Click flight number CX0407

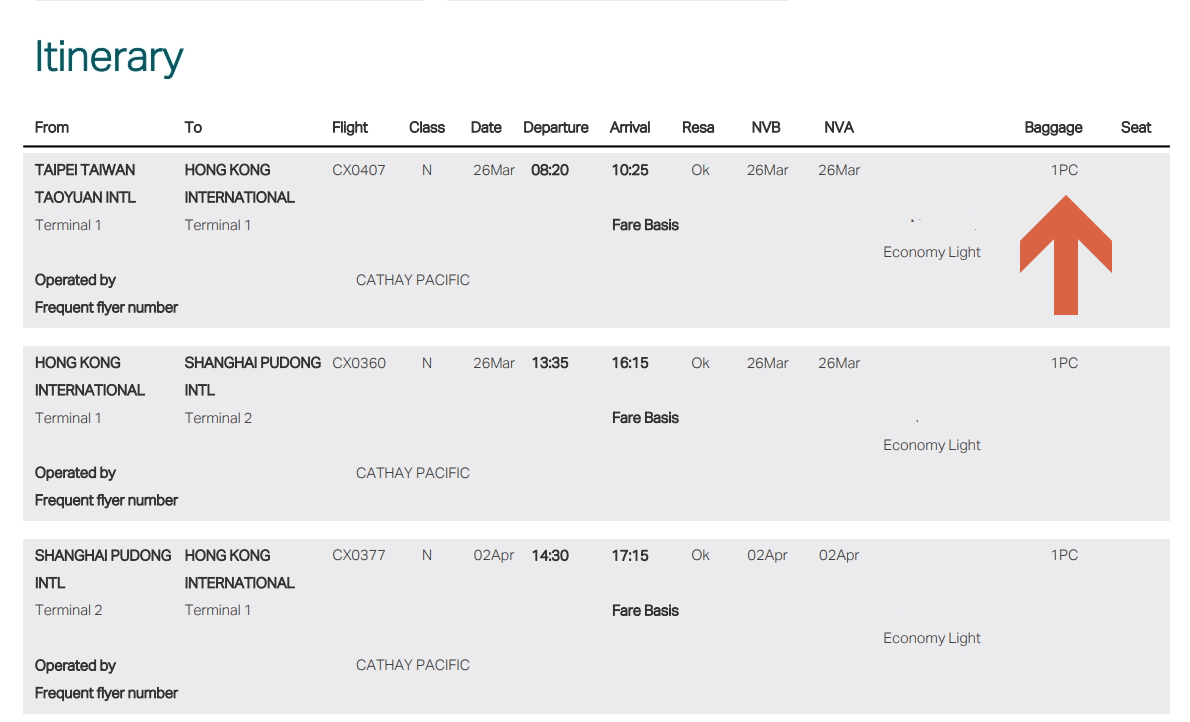coord(358,170)
